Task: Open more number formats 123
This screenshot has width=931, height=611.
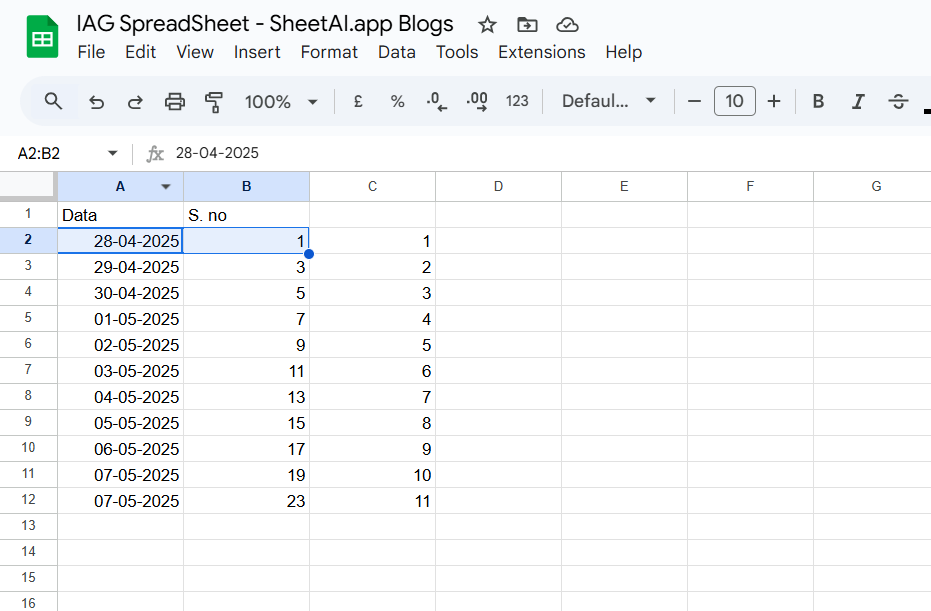Action: click(x=517, y=102)
